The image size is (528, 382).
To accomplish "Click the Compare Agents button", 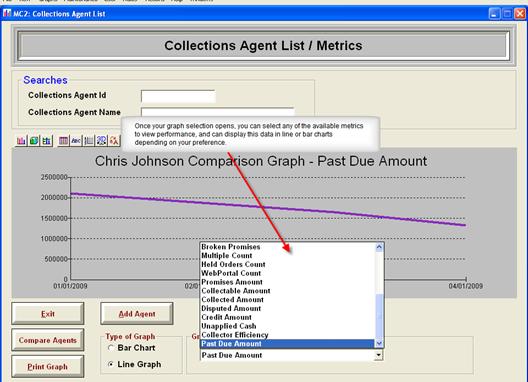I will click(x=48, y=340).
